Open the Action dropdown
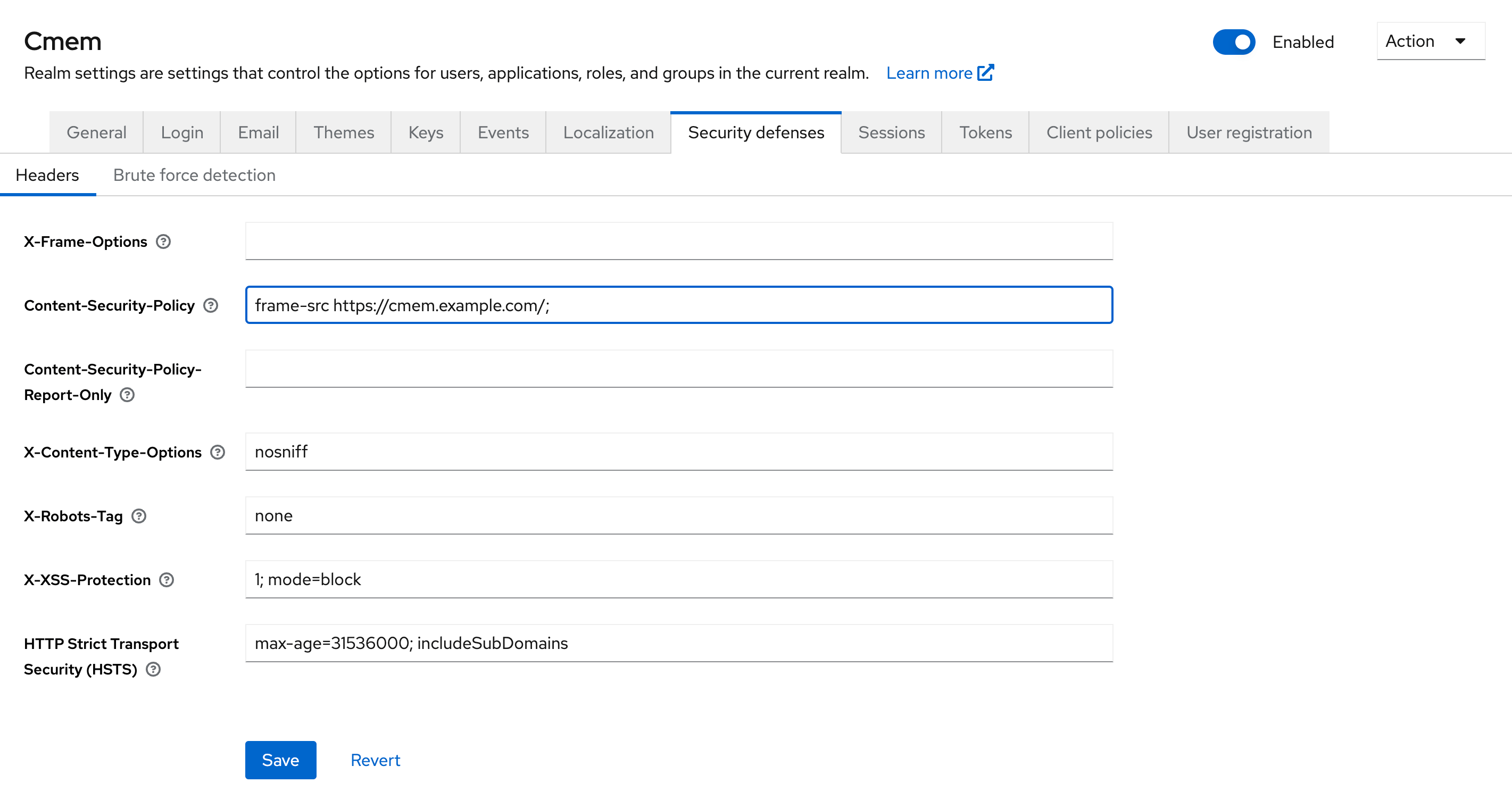Viewport: 1512px width, 791px height. point(1431,41)
